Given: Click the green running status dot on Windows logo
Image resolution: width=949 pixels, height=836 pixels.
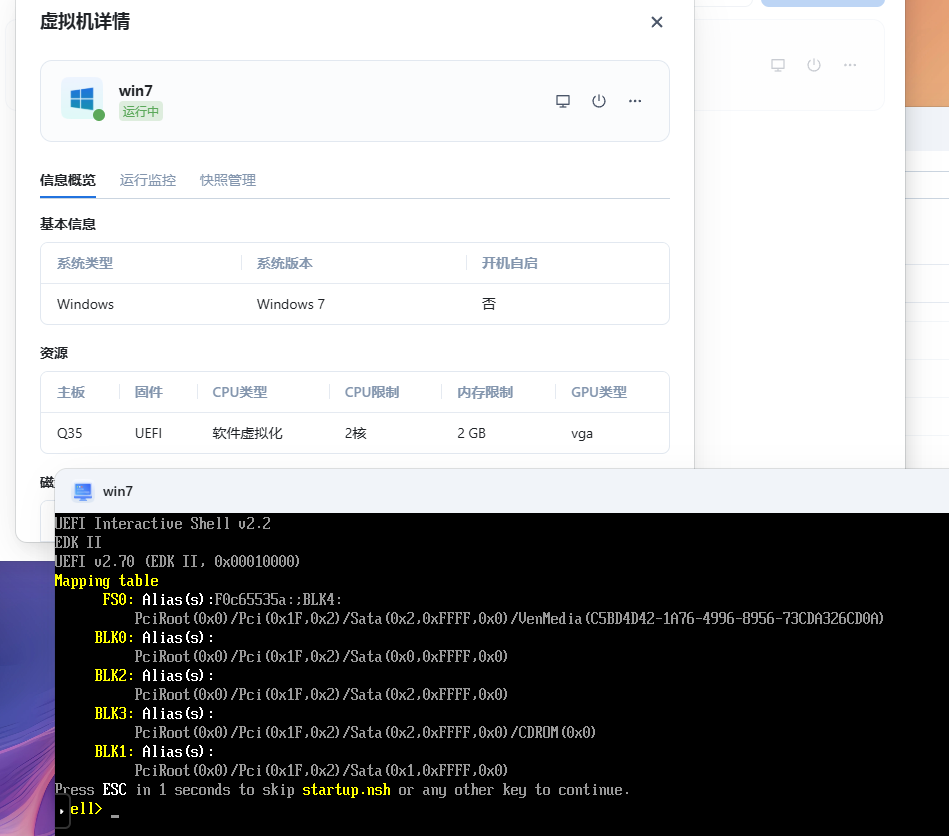Looking at the screenshot, I should click(99, 115).
